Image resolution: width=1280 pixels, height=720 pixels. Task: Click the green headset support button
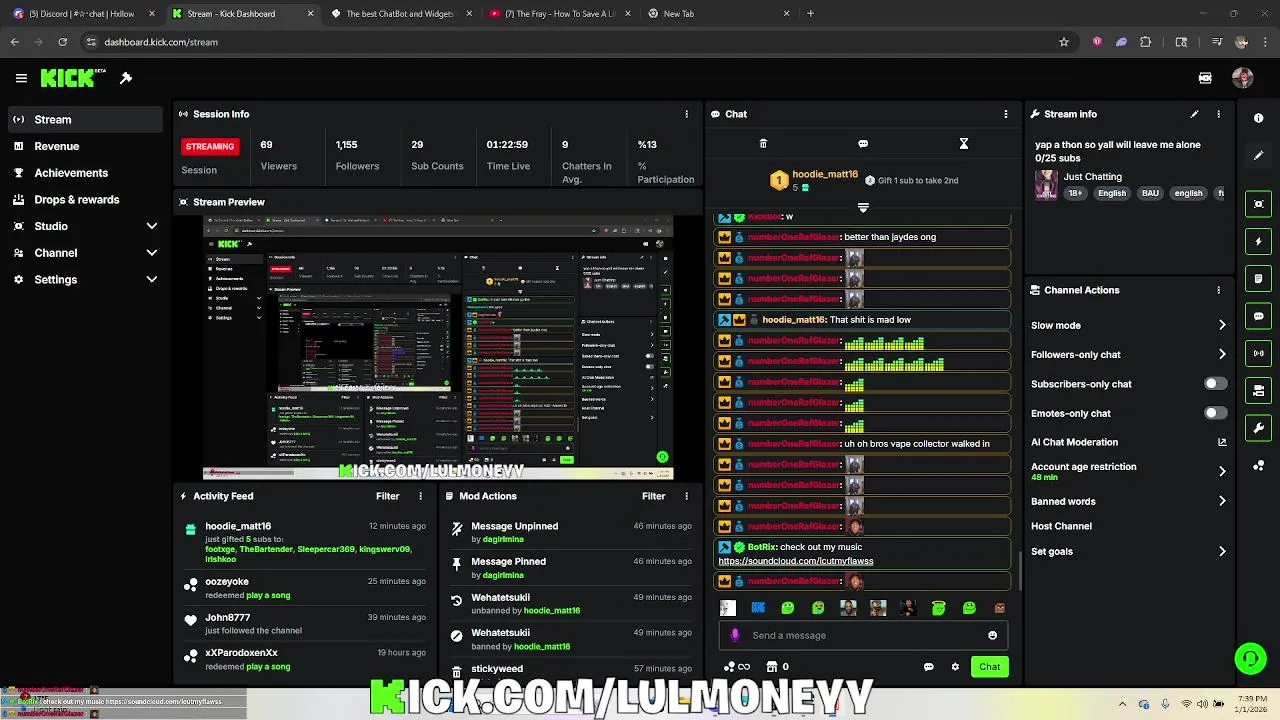1250,658
